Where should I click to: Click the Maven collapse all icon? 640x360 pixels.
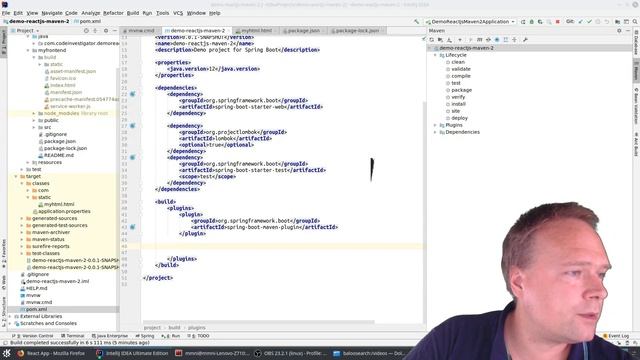[x=514, y=40]
